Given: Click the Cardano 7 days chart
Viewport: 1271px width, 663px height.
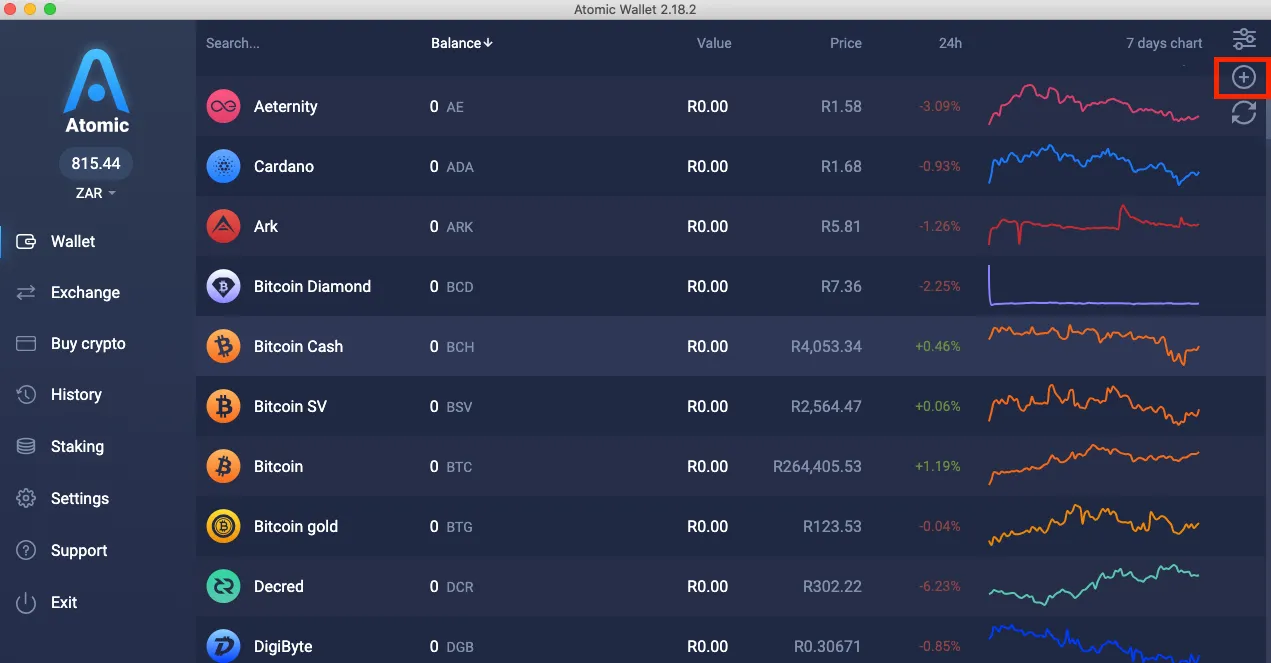Looking at the screenshot, I should click(1094, 165).
